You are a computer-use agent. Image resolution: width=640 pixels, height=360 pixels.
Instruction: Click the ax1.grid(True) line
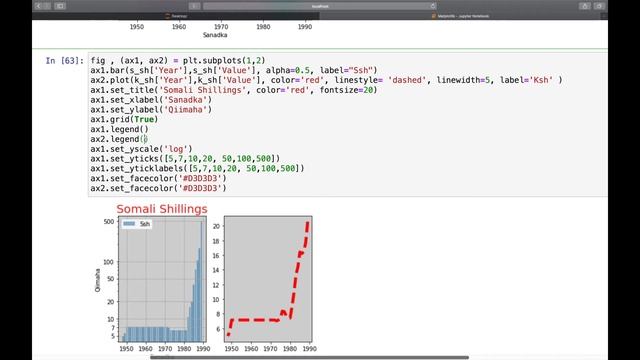[124, 119]
